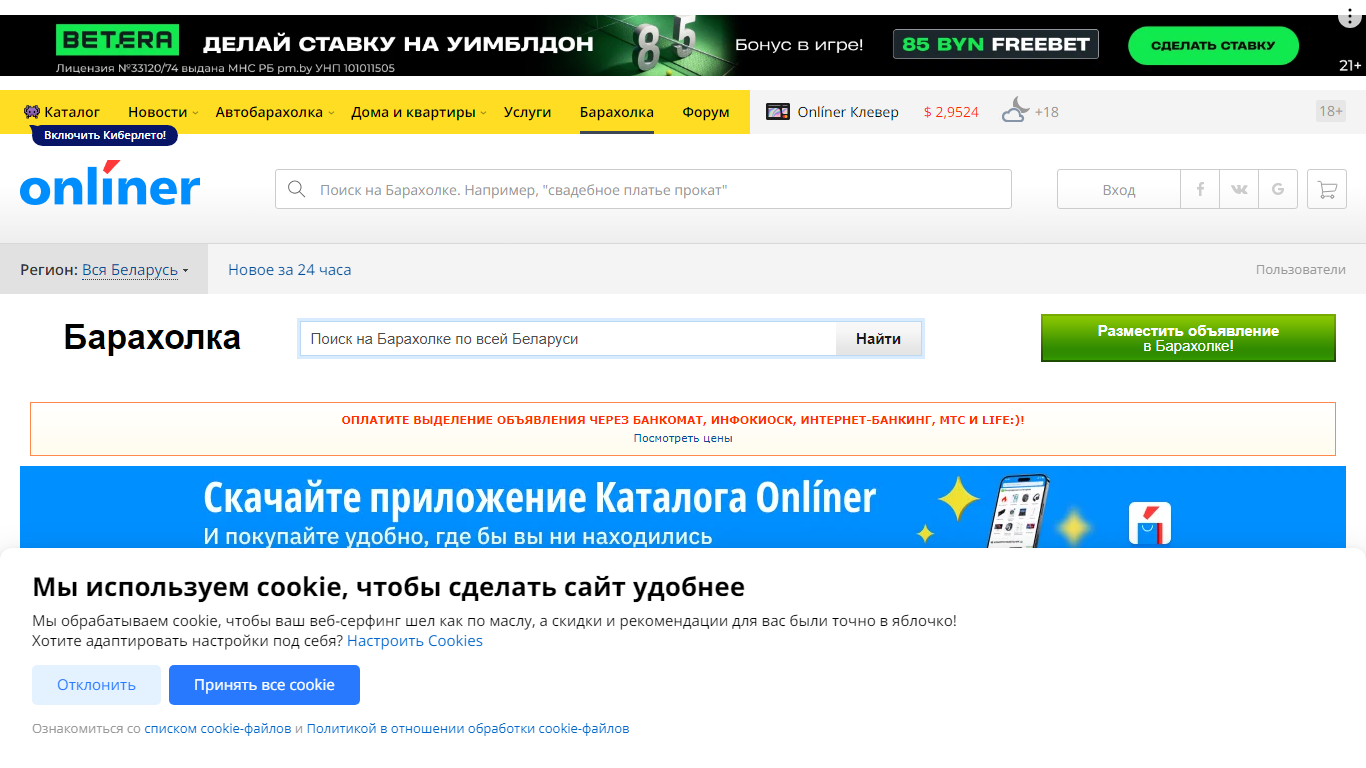The image size is (1366, 768).
Task: Click the +18 temperature text
Action: point(1047,112)
